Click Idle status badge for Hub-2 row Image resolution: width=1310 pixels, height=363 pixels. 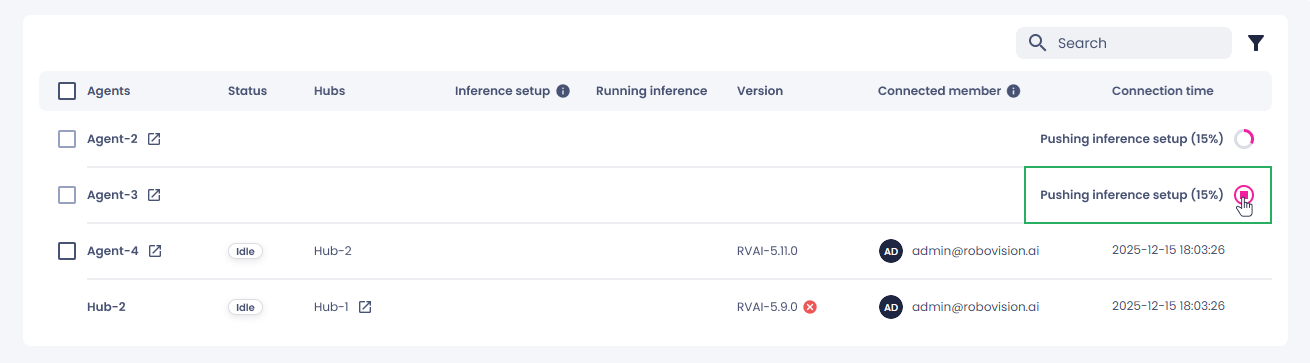(245, 307)
